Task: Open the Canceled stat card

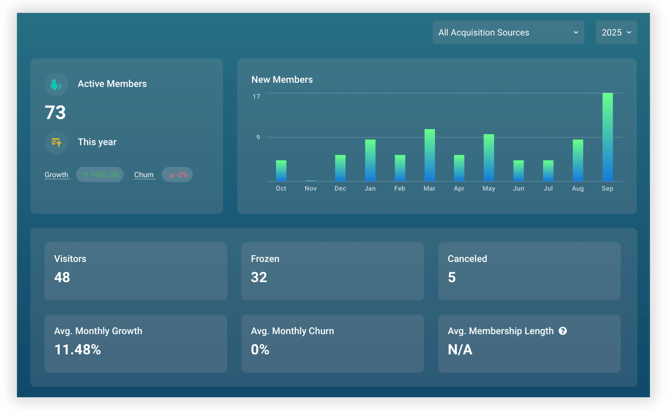Action: tap(528, 270)
